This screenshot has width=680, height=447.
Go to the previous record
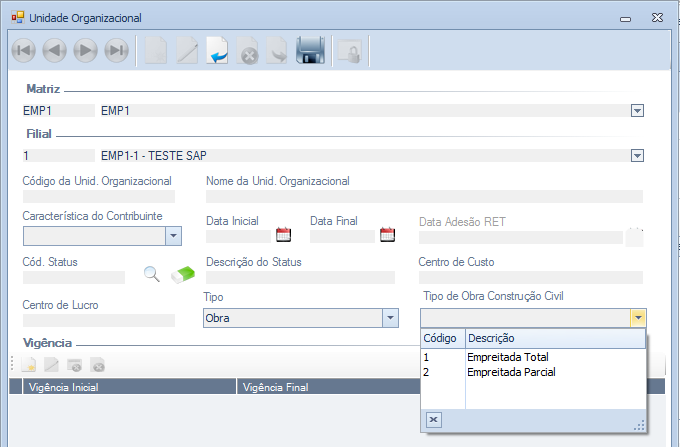(55, 51)
